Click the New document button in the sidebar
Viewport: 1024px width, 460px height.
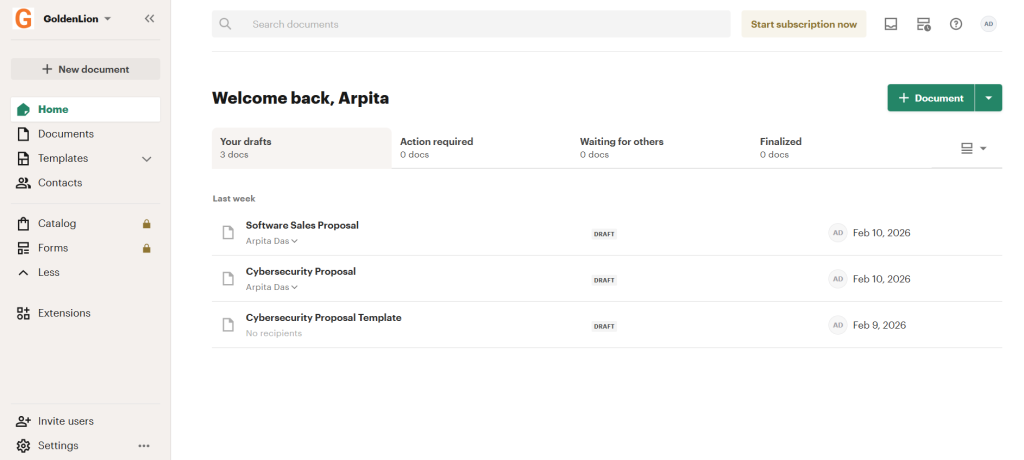click(x=86, y=69)
